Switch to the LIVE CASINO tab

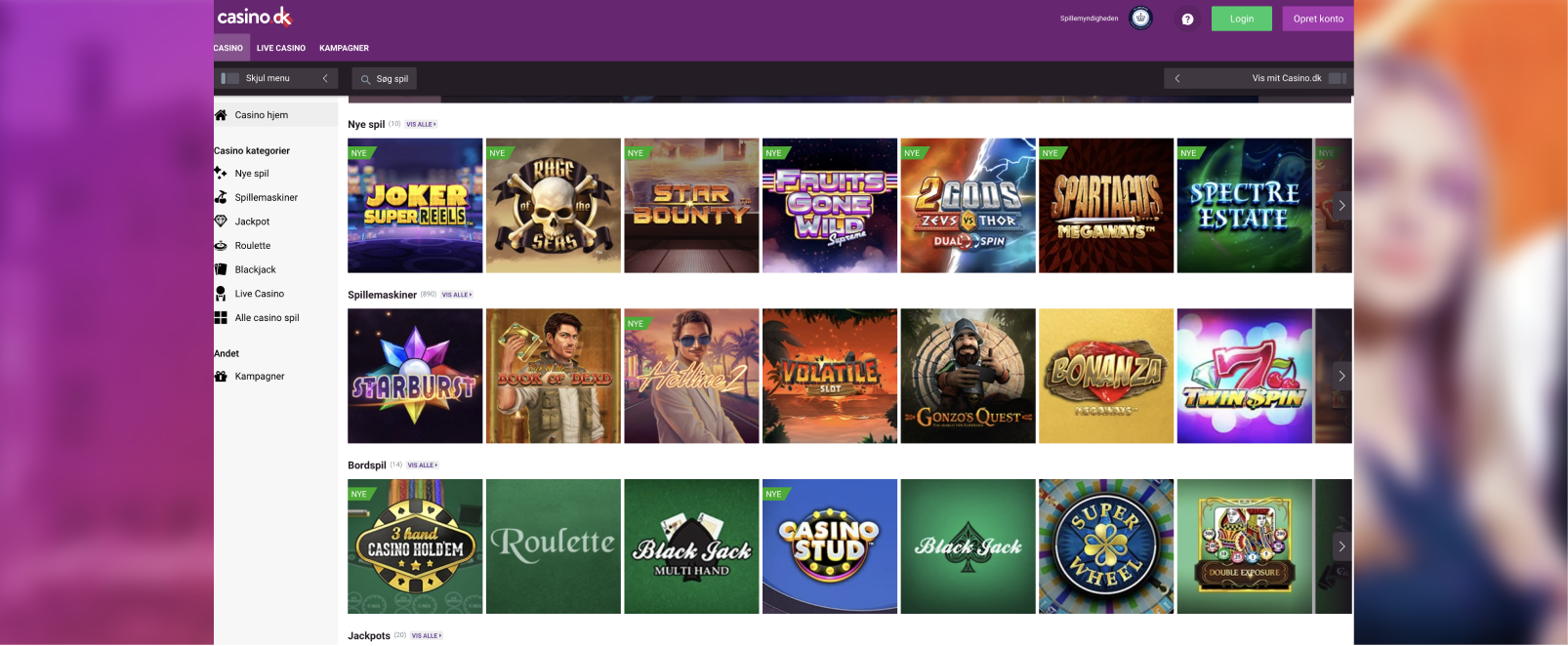tap(281, 48)
